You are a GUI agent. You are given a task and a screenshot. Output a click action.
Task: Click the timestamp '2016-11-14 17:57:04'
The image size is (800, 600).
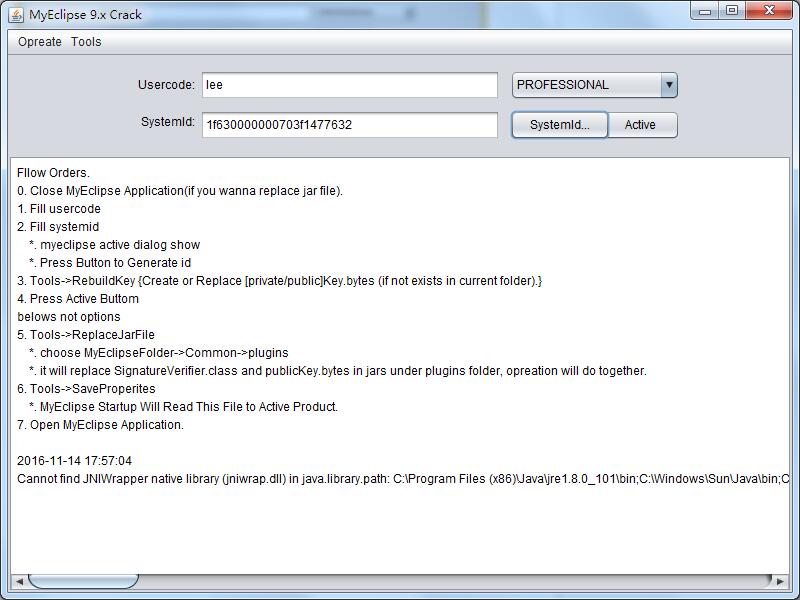[x=74, y=461]
